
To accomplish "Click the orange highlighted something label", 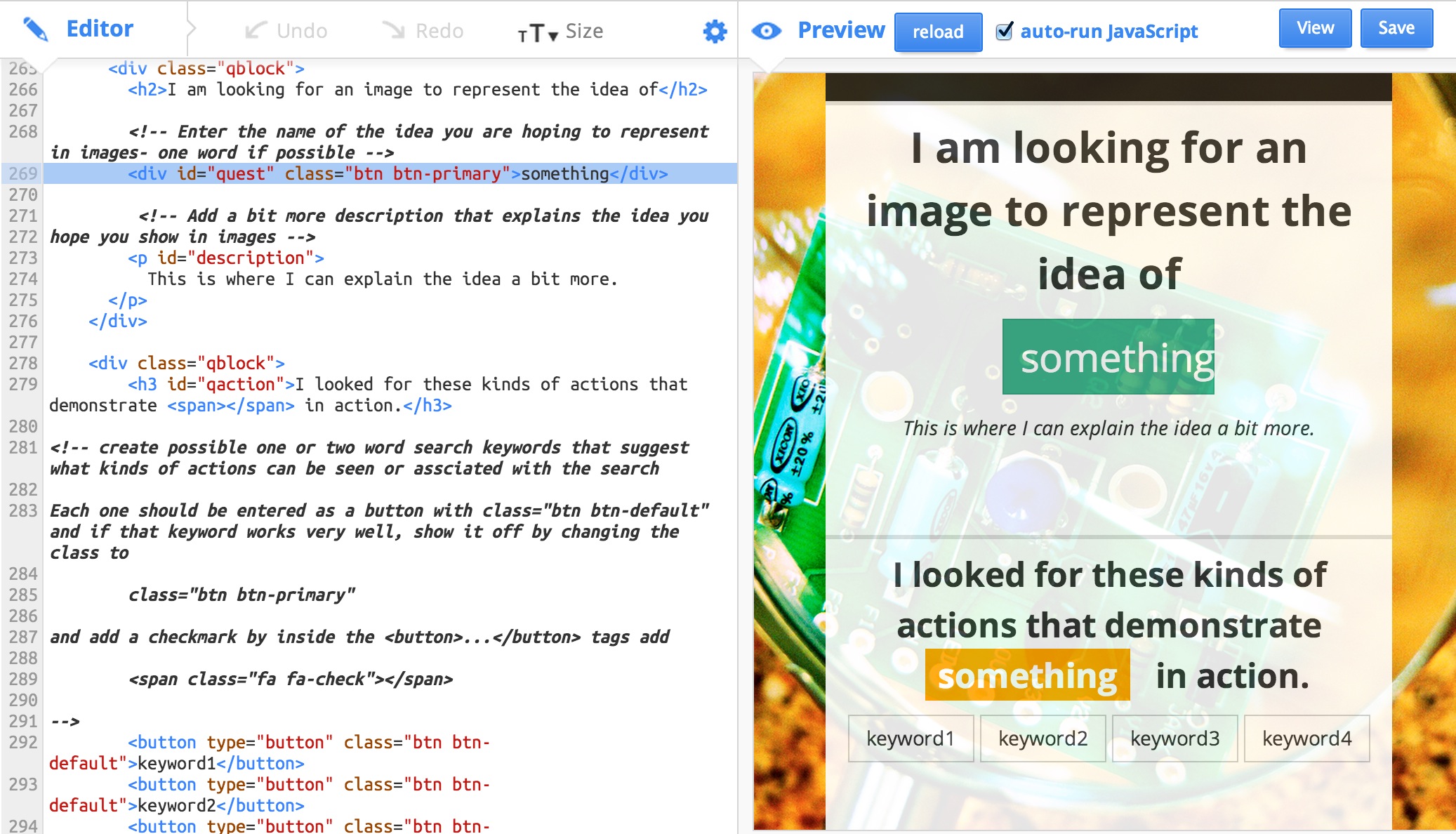I will [1027, 675].
